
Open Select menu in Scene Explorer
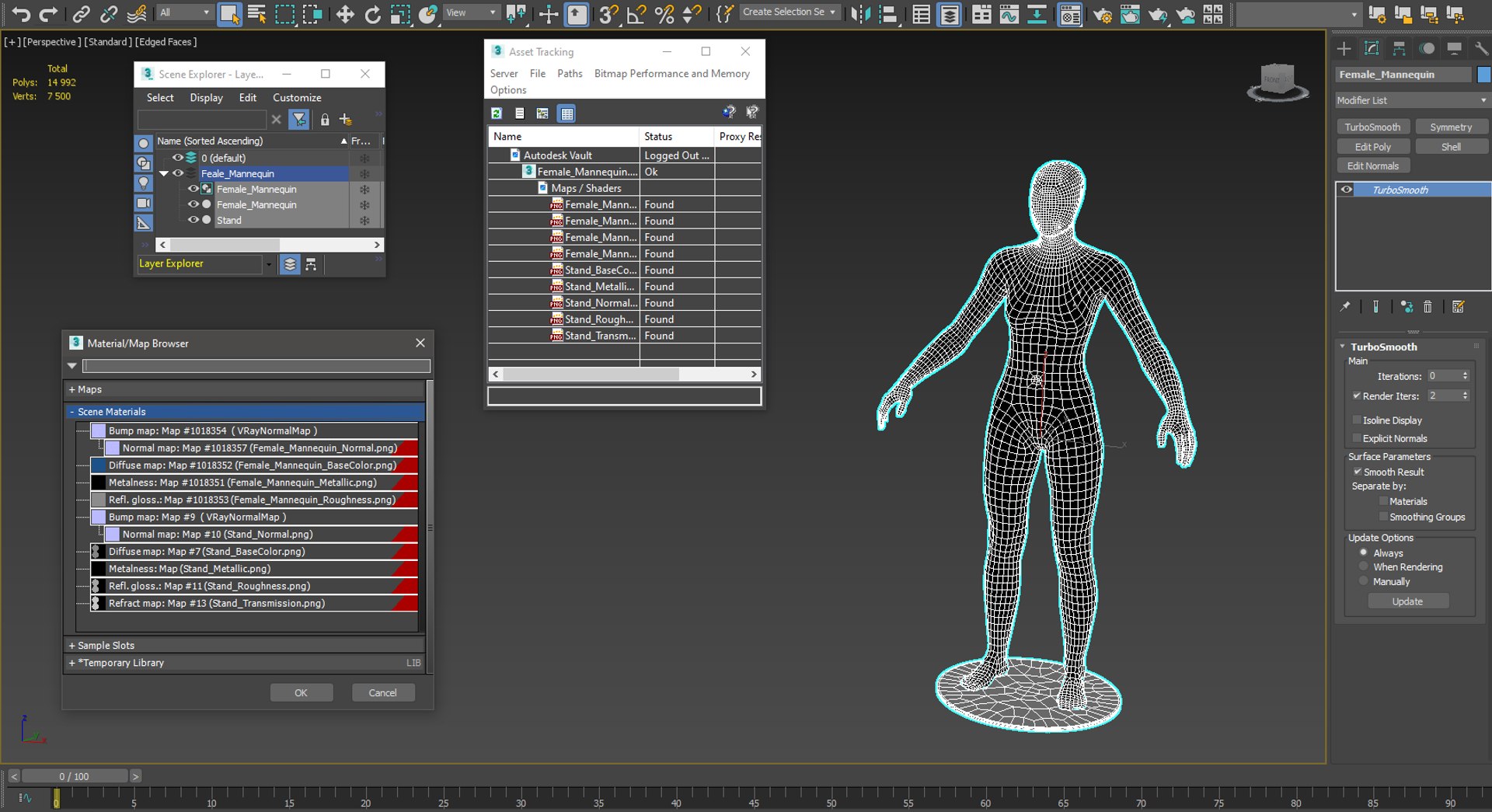pos(160,98)
